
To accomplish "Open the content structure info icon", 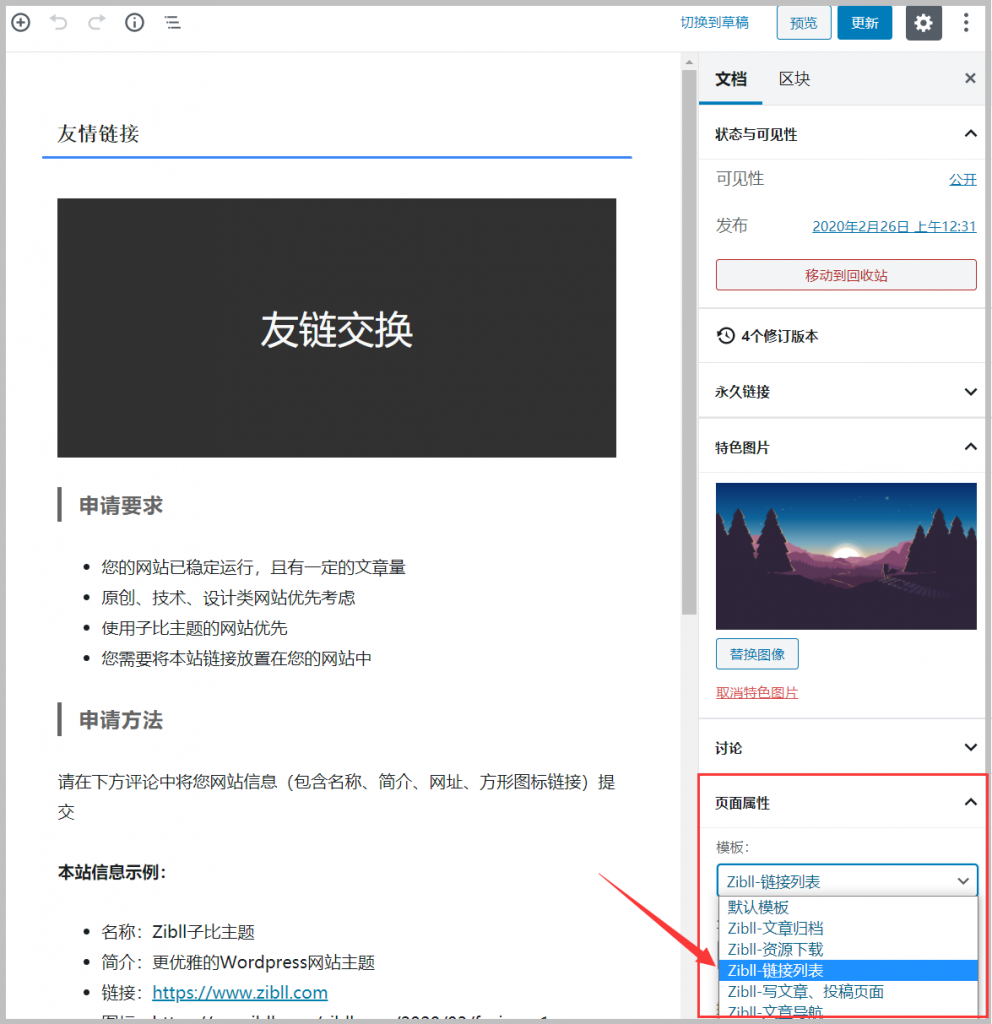I will (x=134, y=22).
